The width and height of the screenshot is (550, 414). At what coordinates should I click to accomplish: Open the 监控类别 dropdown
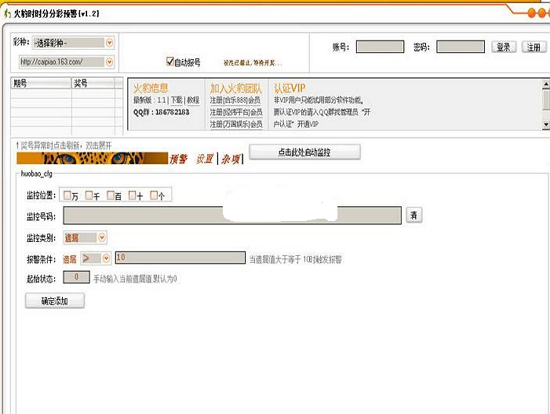pyautogui.click(x=102, y=238)
